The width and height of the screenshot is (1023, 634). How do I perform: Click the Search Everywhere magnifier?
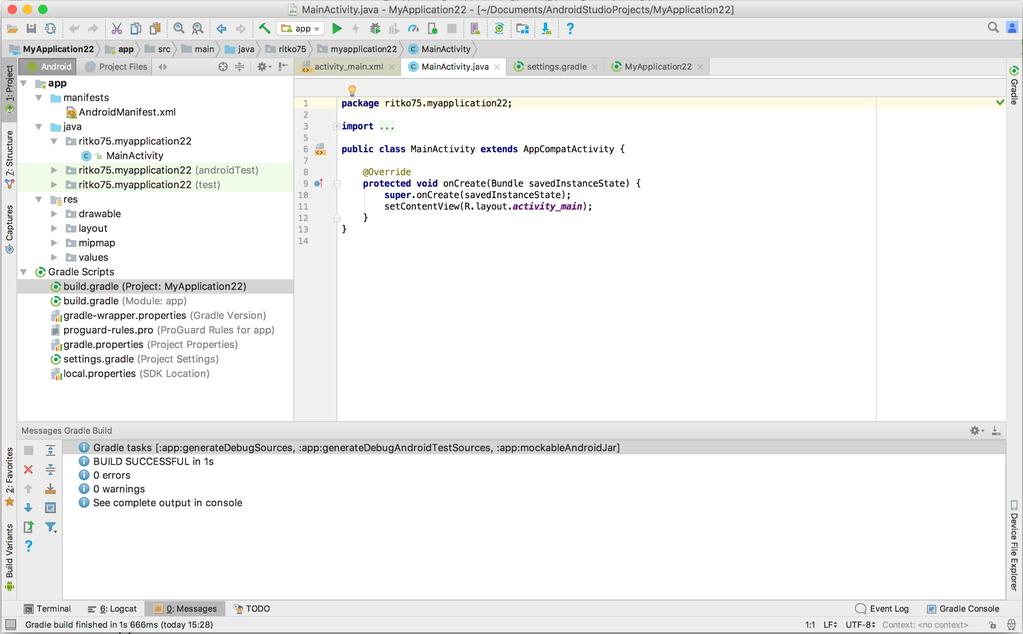click(993, 27)
